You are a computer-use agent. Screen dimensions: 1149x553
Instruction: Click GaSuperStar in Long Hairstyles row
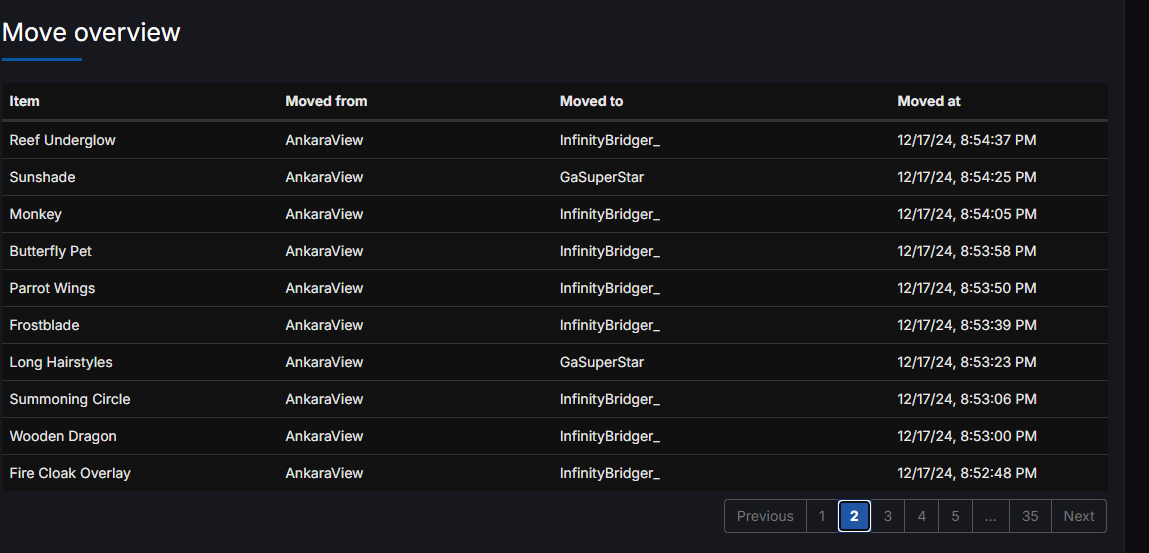[x=602, y=362]
